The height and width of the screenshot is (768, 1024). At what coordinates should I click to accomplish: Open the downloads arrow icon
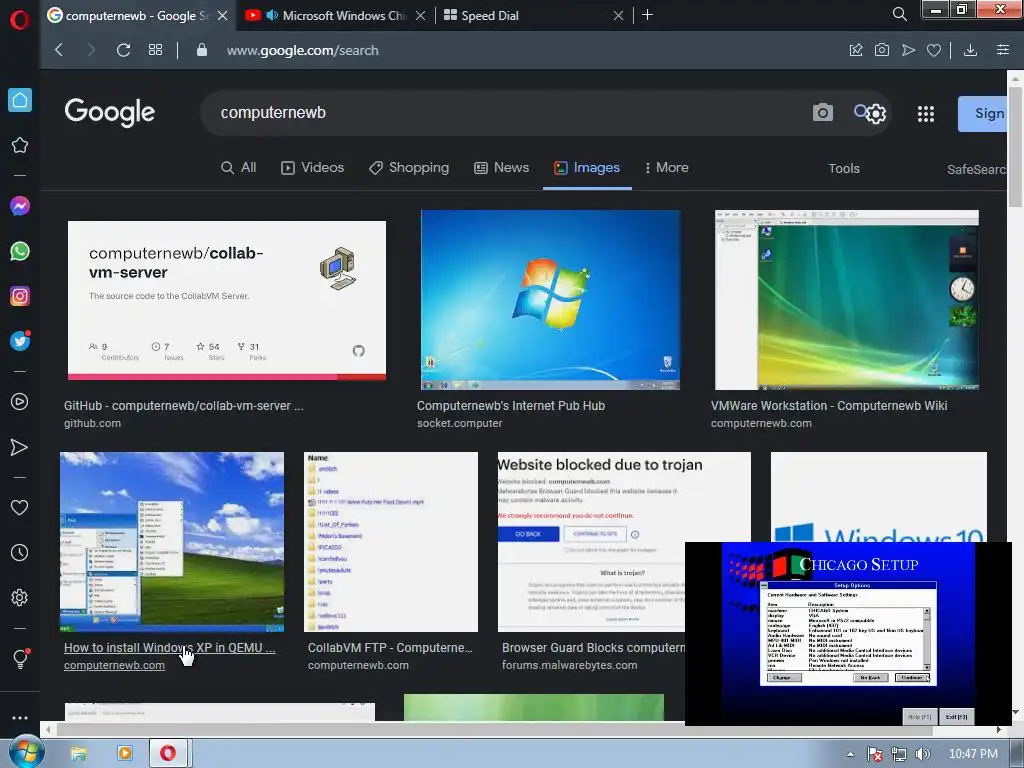[970, 50]
